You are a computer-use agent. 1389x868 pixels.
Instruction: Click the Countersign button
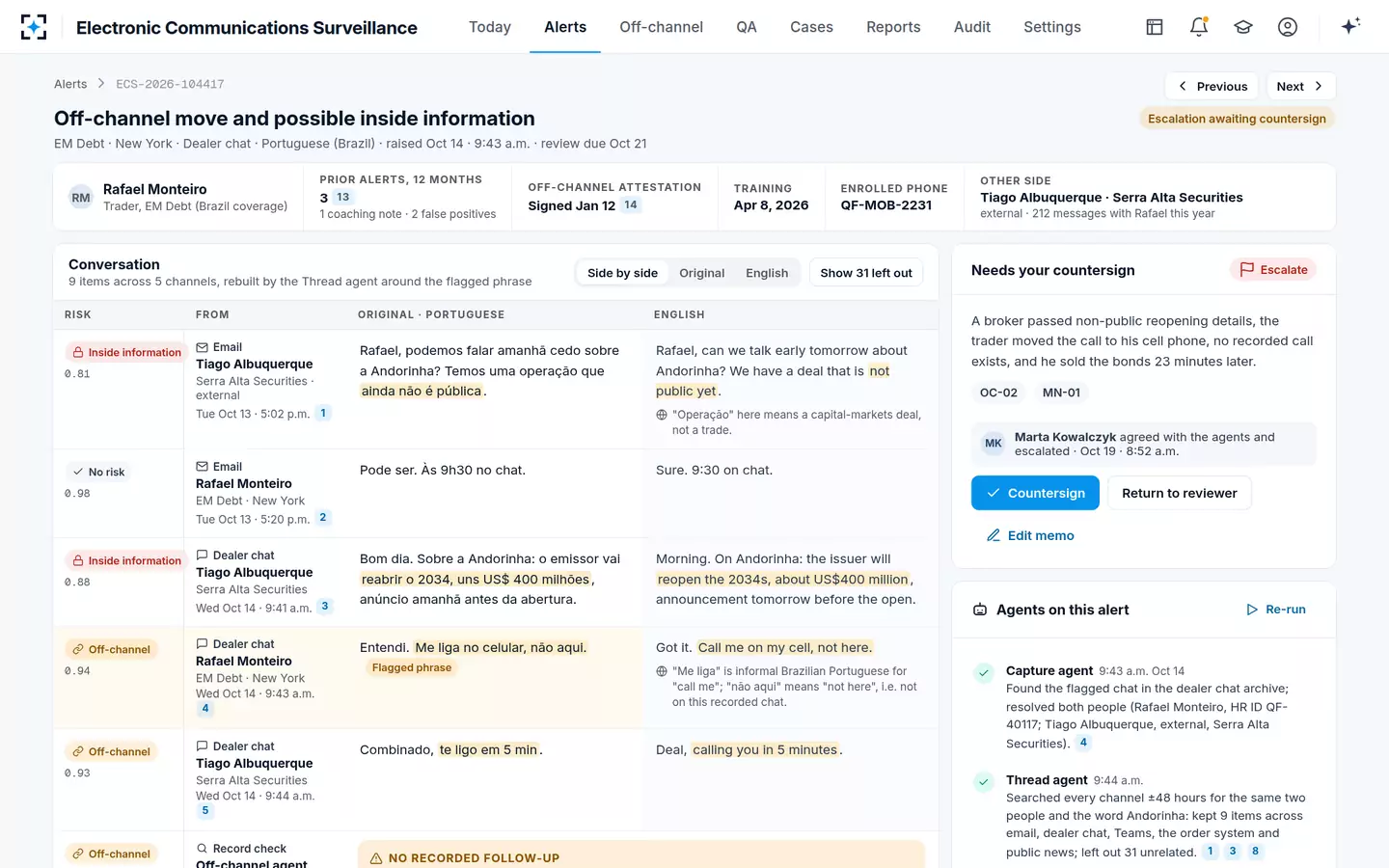coord(1035,493)
